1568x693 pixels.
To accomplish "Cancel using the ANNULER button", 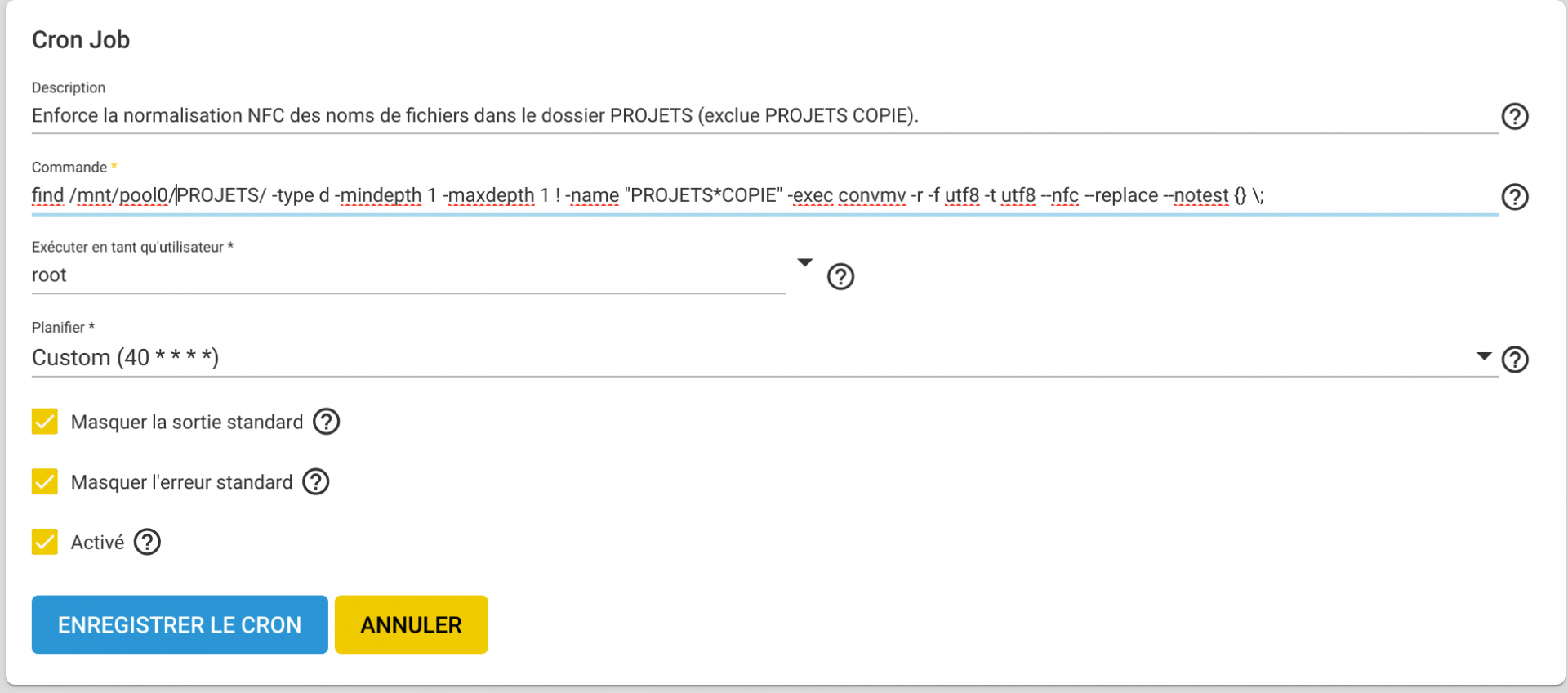I will point(411,624).
